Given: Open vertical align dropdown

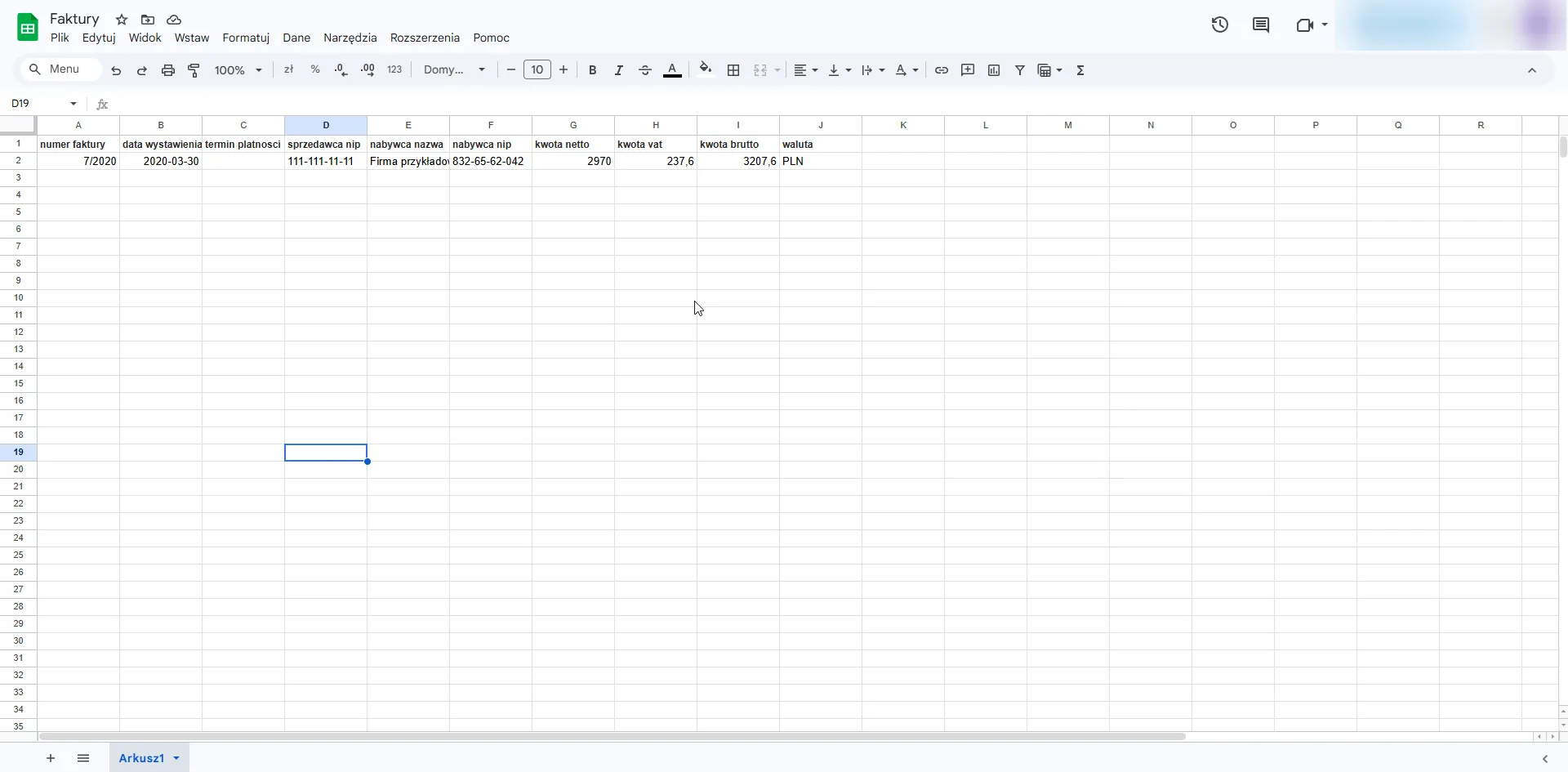Looking at the screenshot, I should point(840,70).
